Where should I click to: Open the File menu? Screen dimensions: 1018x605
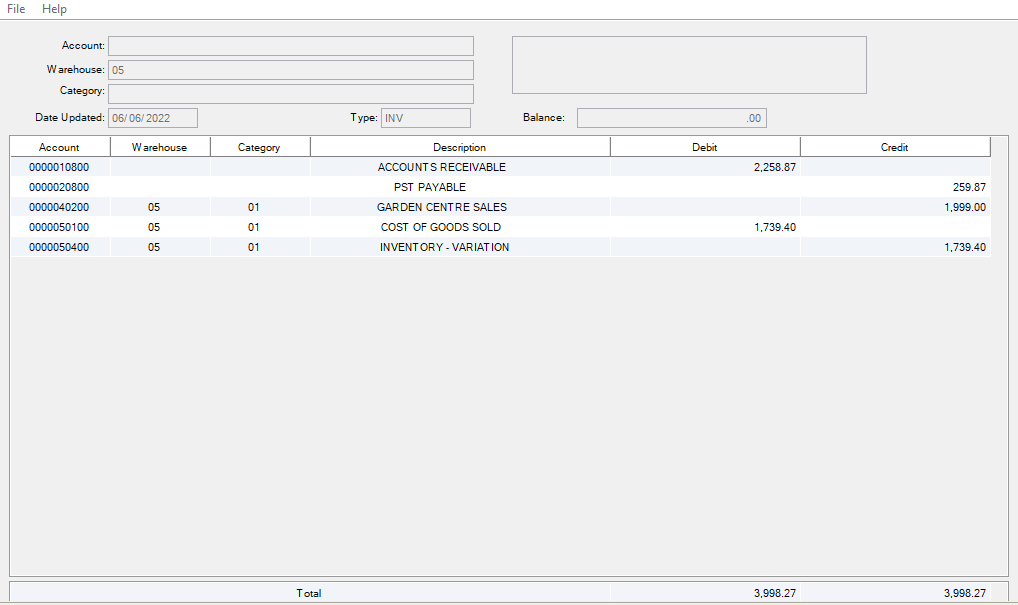coord(16,9)
